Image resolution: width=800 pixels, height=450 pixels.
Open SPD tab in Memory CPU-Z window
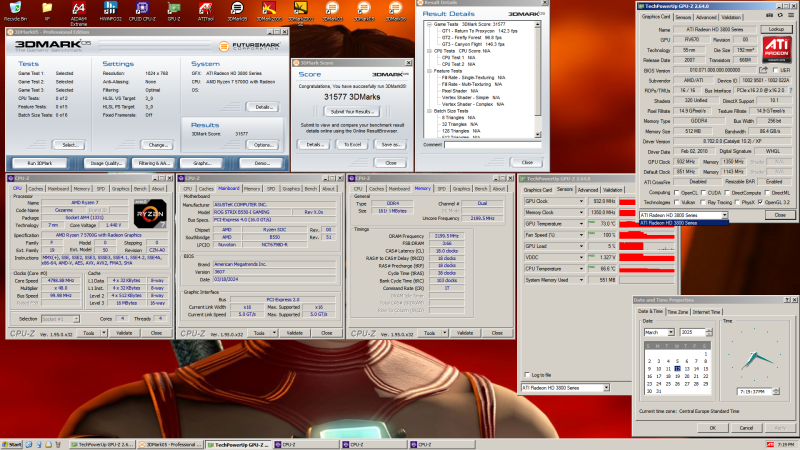pos(441,189)
